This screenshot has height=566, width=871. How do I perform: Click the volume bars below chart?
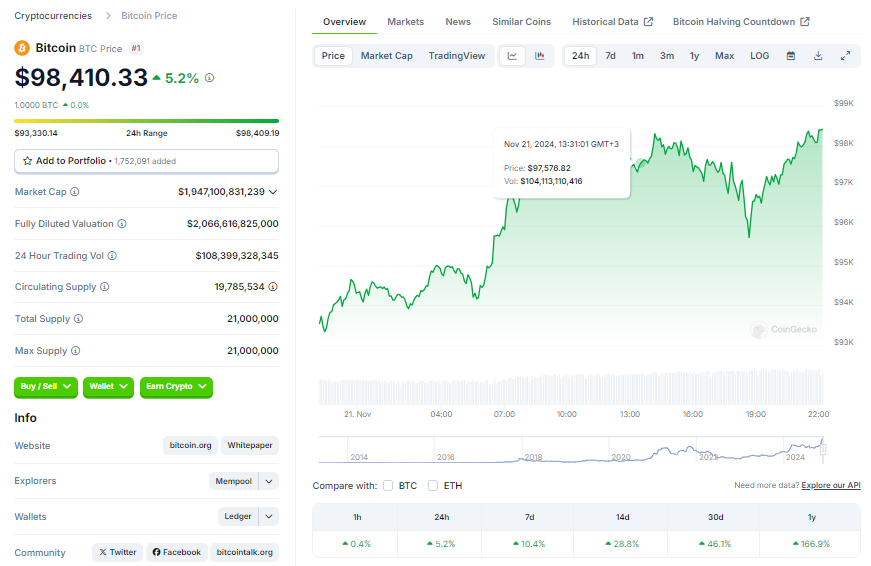(570, 388)
